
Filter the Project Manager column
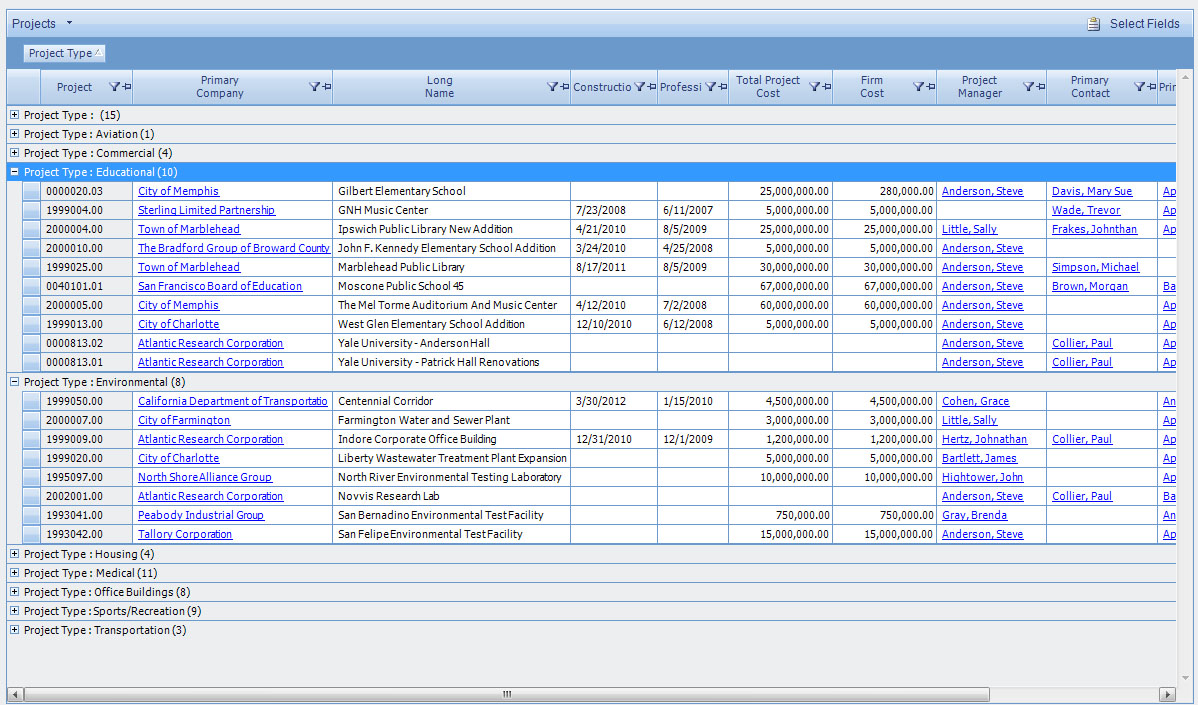tap(1029, 87)
